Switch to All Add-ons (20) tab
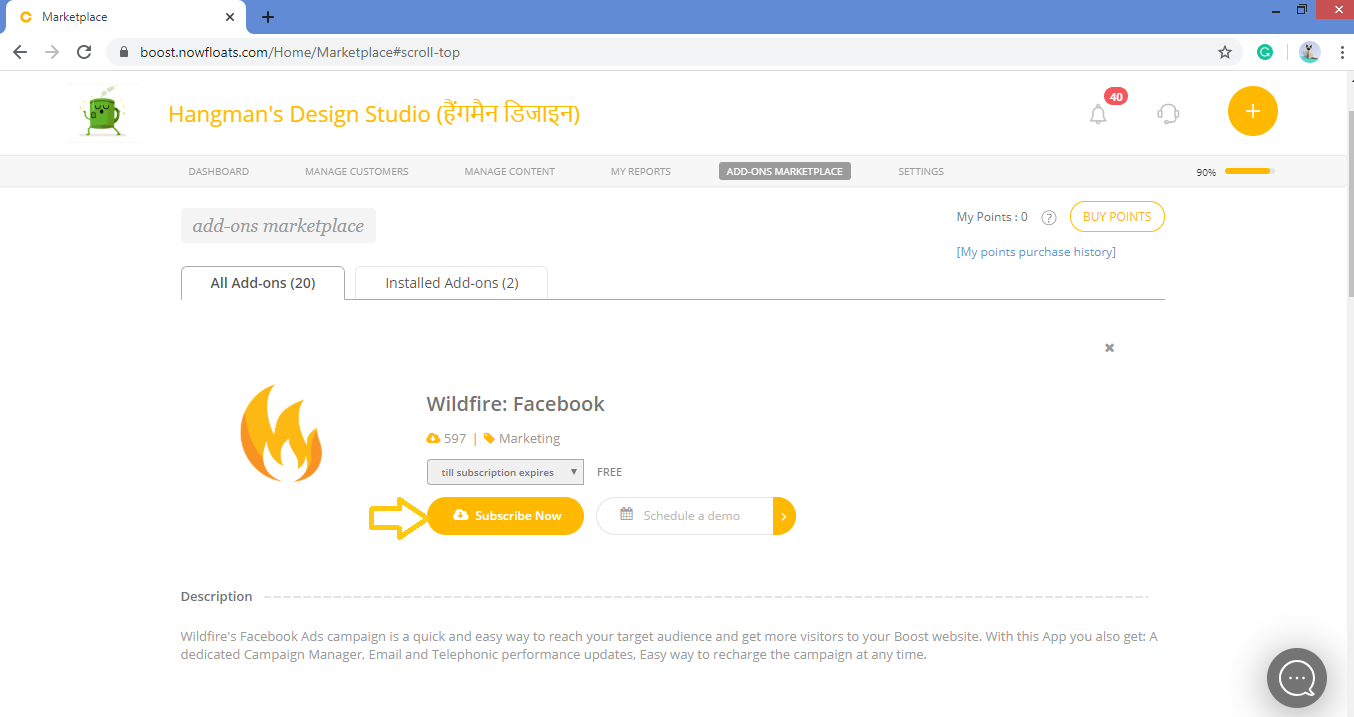Image resolution: width=1354 pixels, height=717 pixels. click(x=263, y=283)
